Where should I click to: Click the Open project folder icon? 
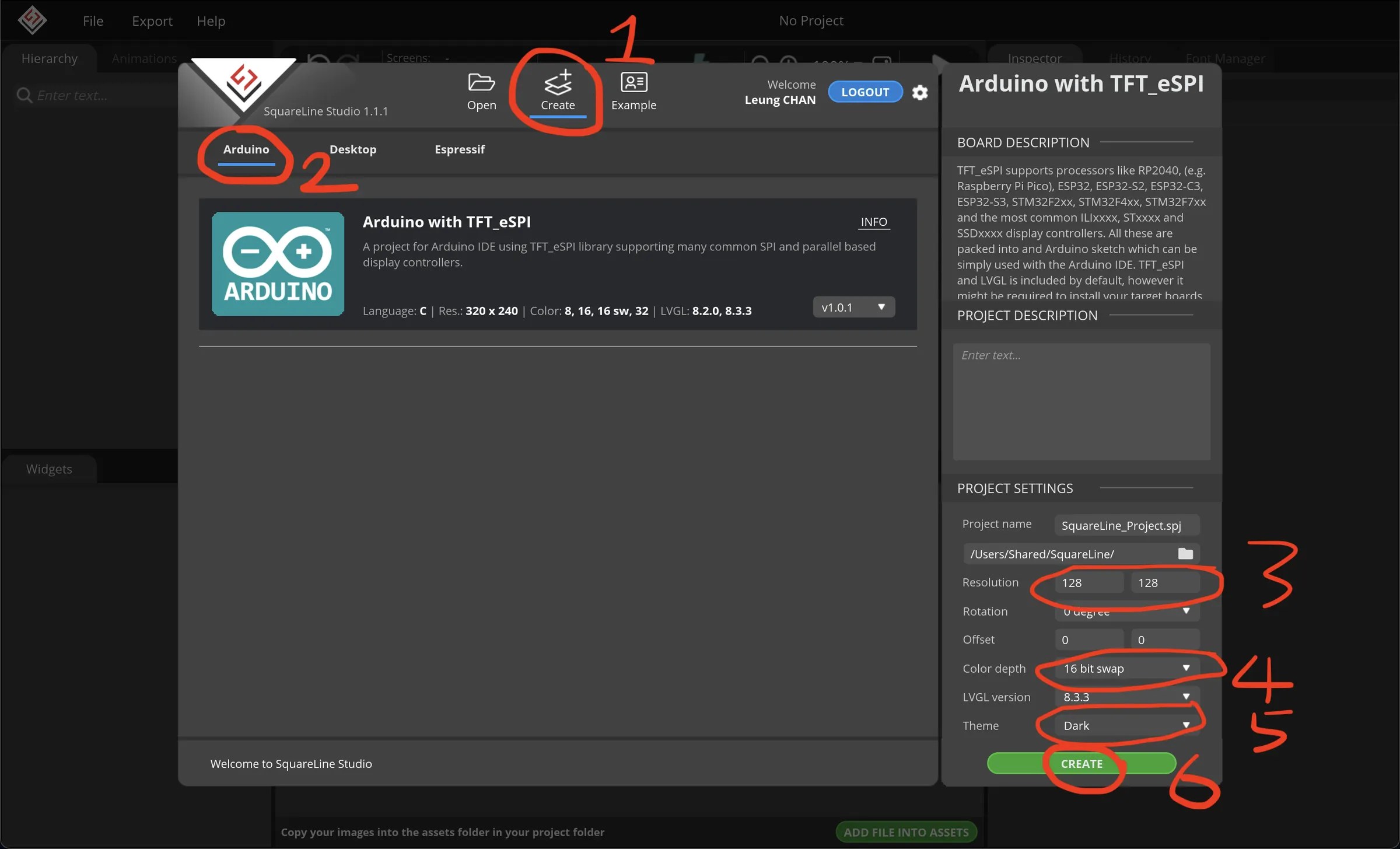[481, 83]
